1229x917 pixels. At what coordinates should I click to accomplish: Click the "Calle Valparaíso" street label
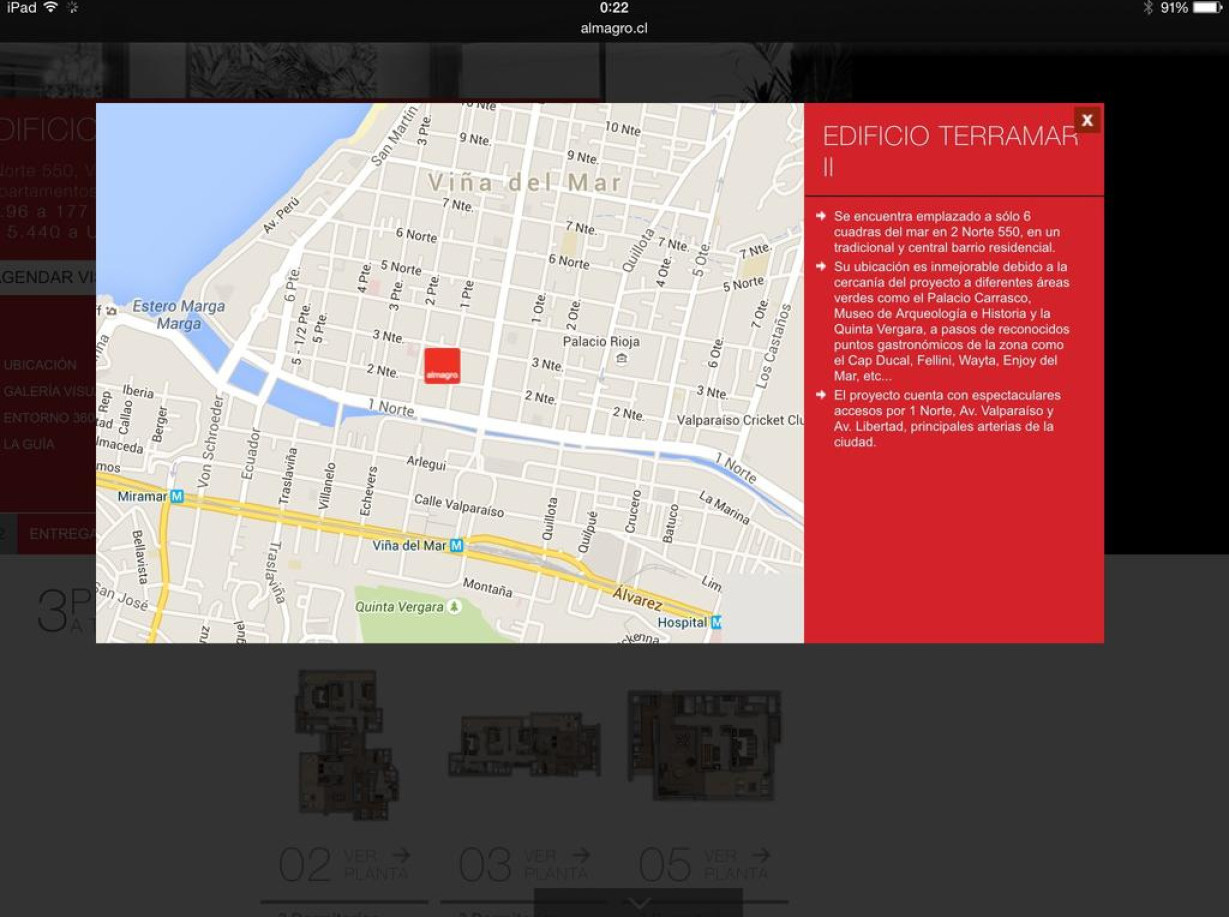[x=459, y=505]
